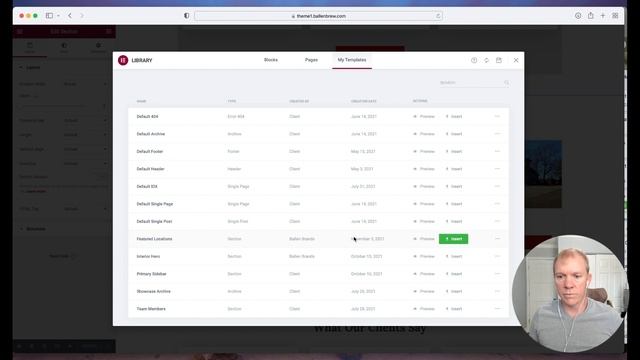Viewport: 640px width, 360px height.
Task: Open more options for Default Single Page
Action: pos(497,204)
